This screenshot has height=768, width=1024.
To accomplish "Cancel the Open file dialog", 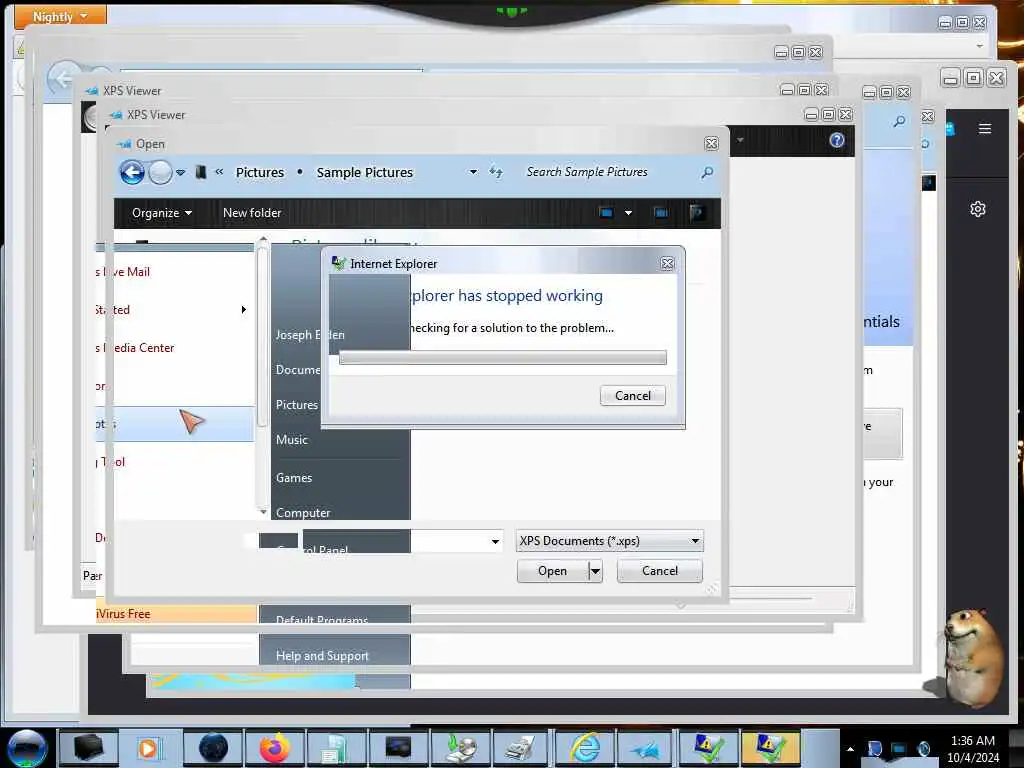I will pos(660,571).
